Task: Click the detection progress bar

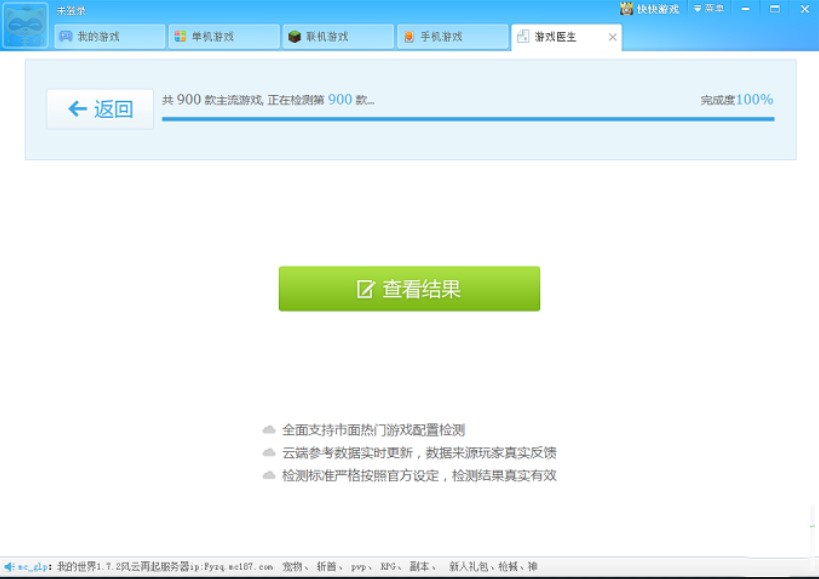Action: point(468,119)
